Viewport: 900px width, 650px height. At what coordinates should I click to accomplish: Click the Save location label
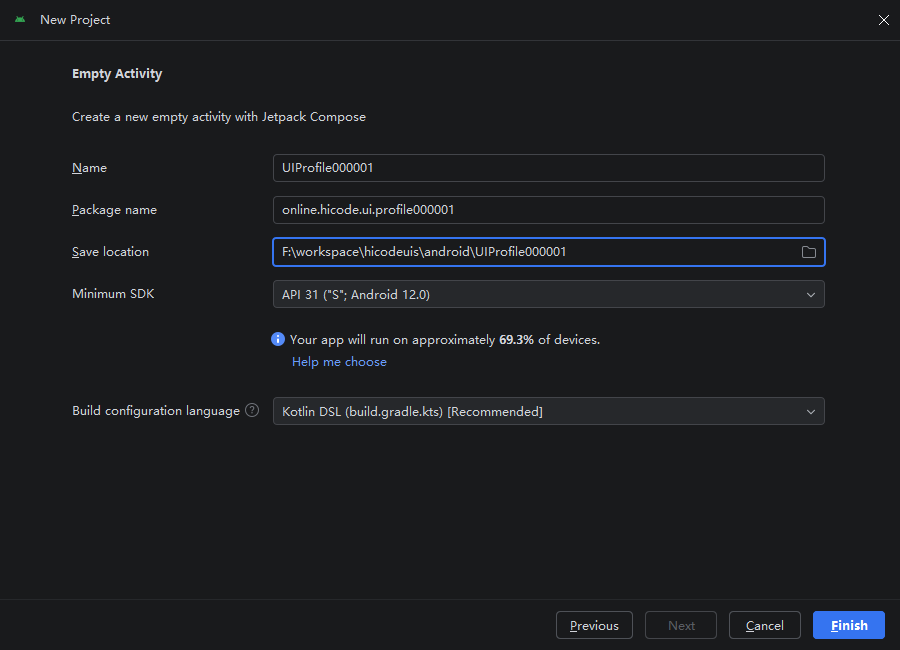click(x=110, y=252)
